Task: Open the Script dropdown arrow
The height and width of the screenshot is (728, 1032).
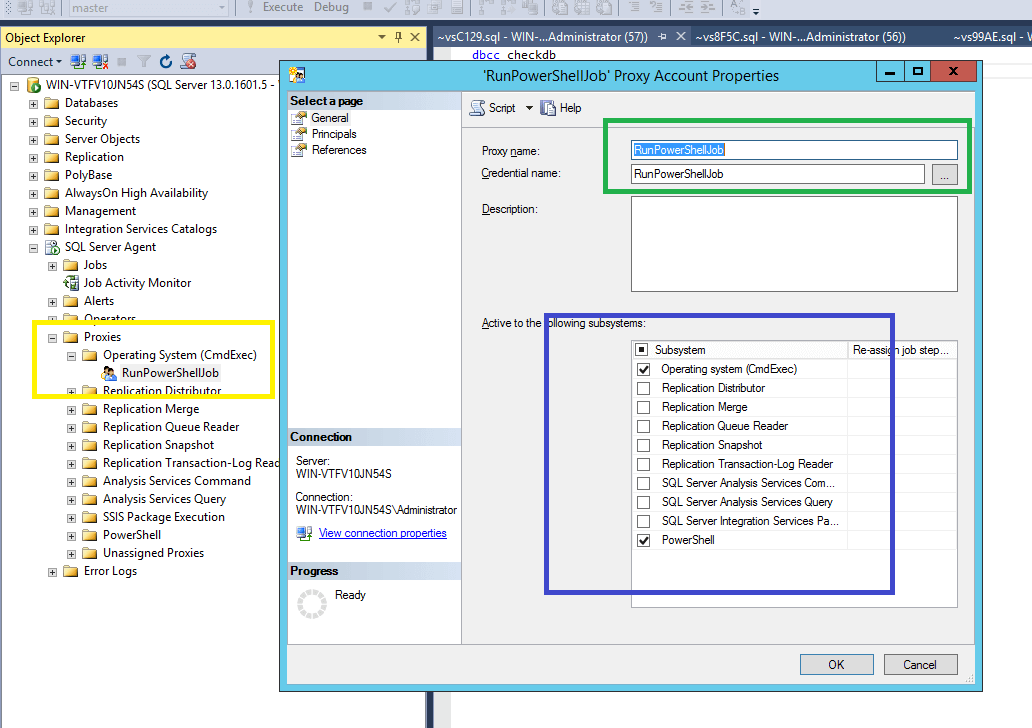Action: (x=529, y=108)
